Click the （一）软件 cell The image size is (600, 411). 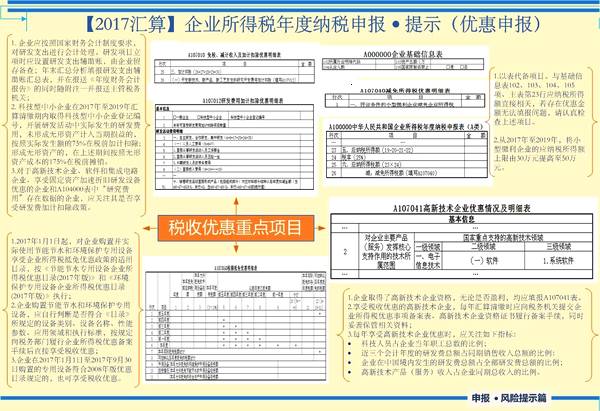[x=483, y=261]
